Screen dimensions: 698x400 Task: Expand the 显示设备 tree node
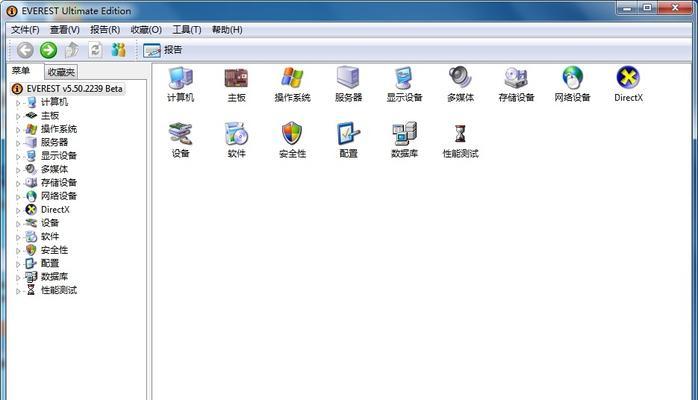point(18,156)
